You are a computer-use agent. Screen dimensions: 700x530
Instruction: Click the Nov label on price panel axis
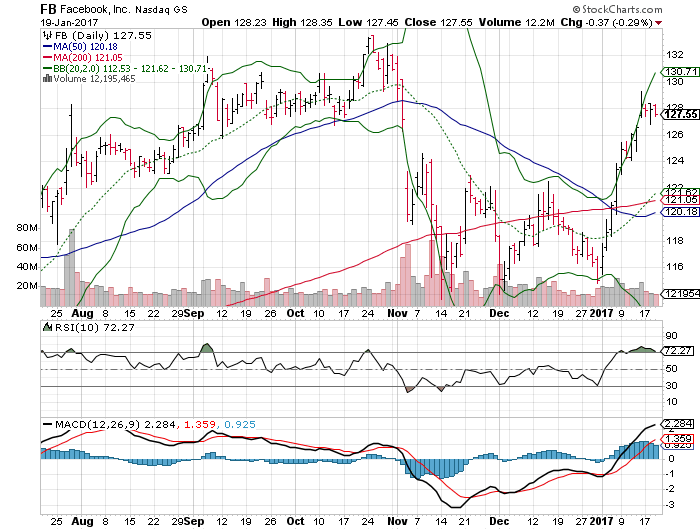[x=397, y=313]
